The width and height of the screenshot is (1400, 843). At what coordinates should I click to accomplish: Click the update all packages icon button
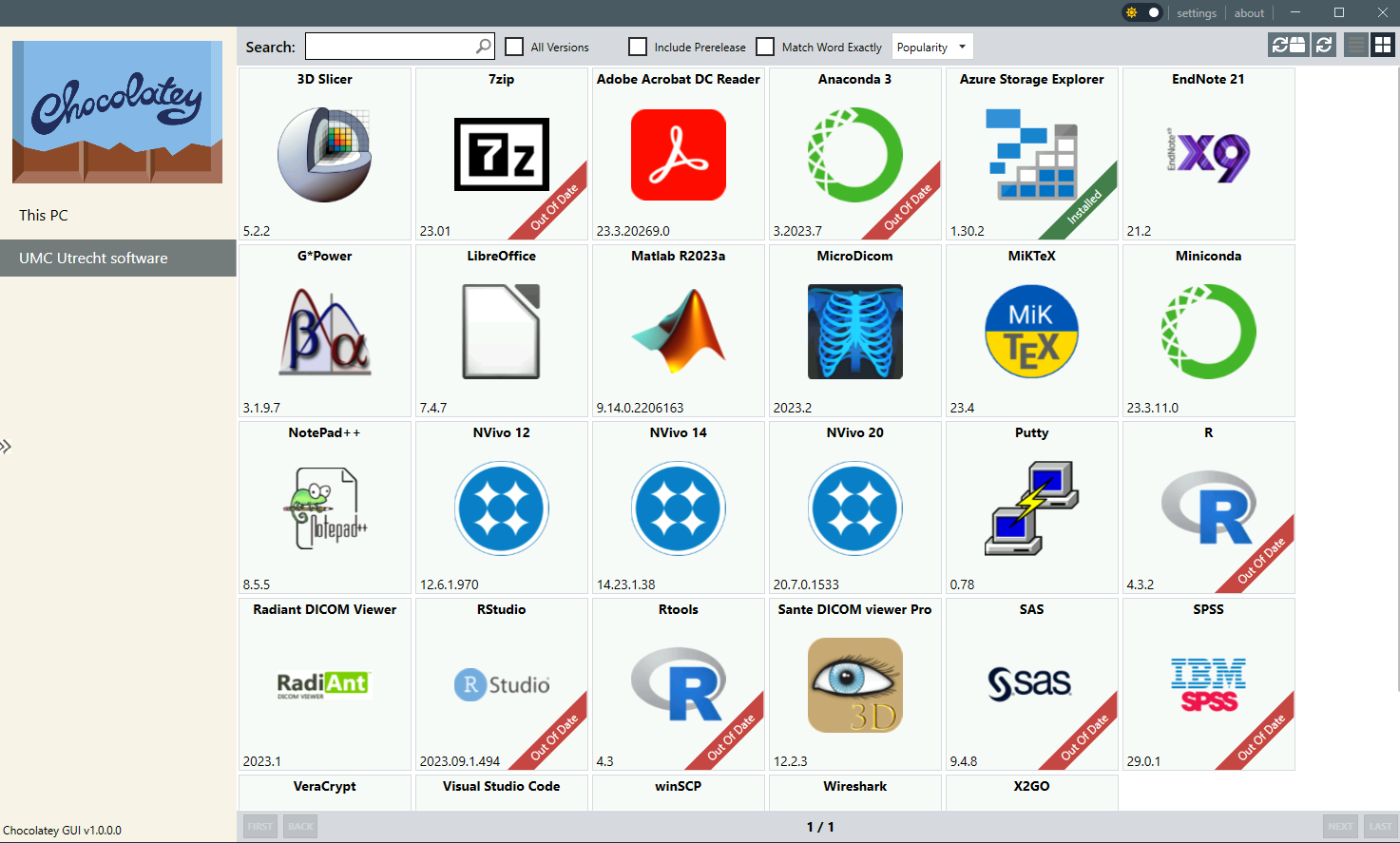point(1289,45)
